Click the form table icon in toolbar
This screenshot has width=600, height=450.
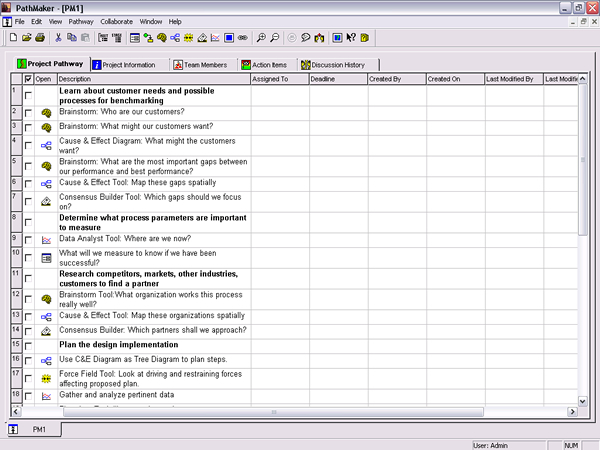[x=135, y=38]
